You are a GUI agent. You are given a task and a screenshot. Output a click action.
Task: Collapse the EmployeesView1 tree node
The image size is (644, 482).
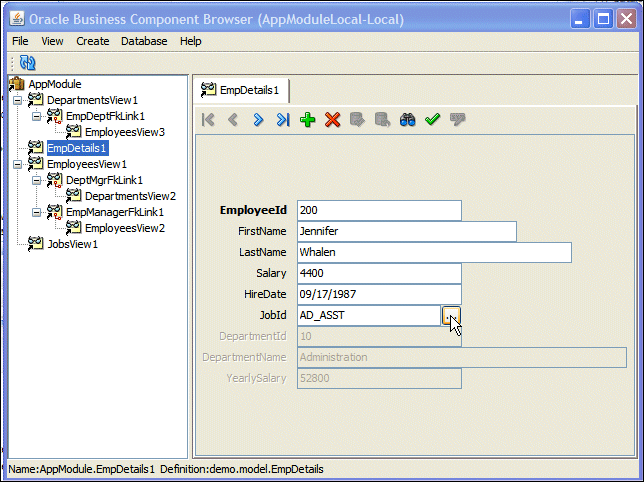coord(18,164)
